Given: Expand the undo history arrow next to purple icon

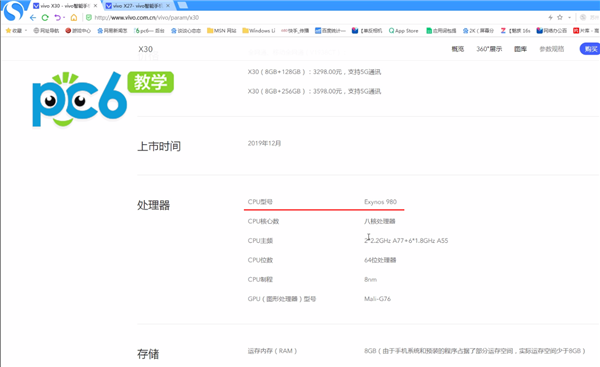Looking at the screenshot, I should (64, 18).
